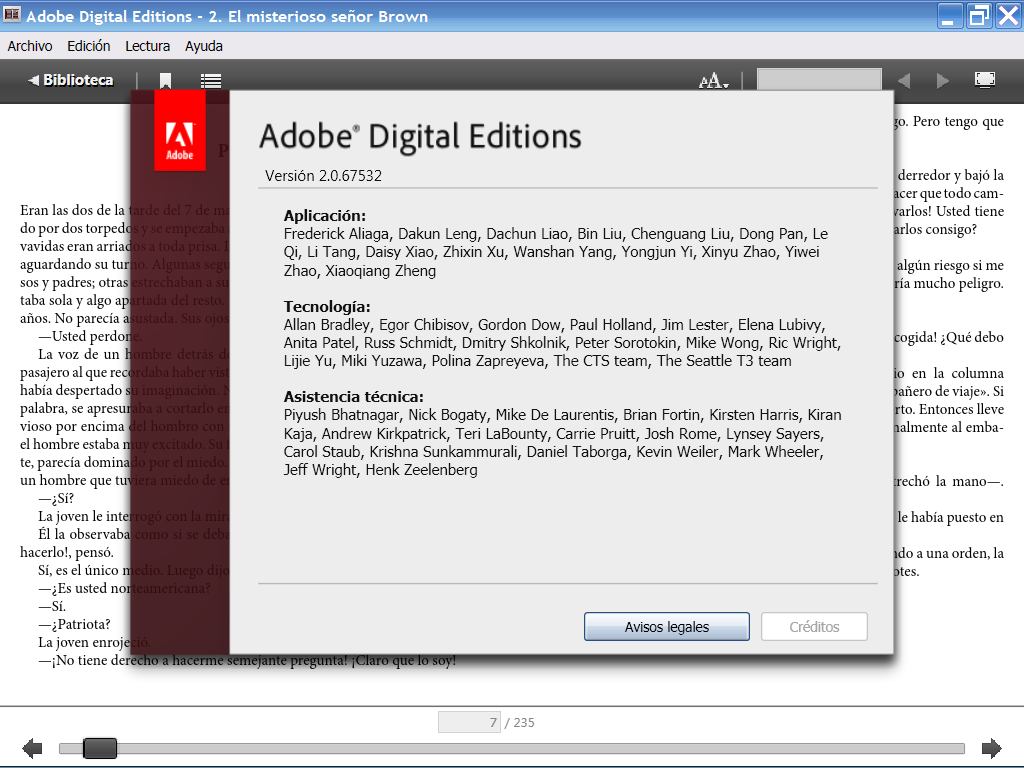Viewport: 1024px width, 768px height.
Task: Restore down the application window
Action: (979, 16)
